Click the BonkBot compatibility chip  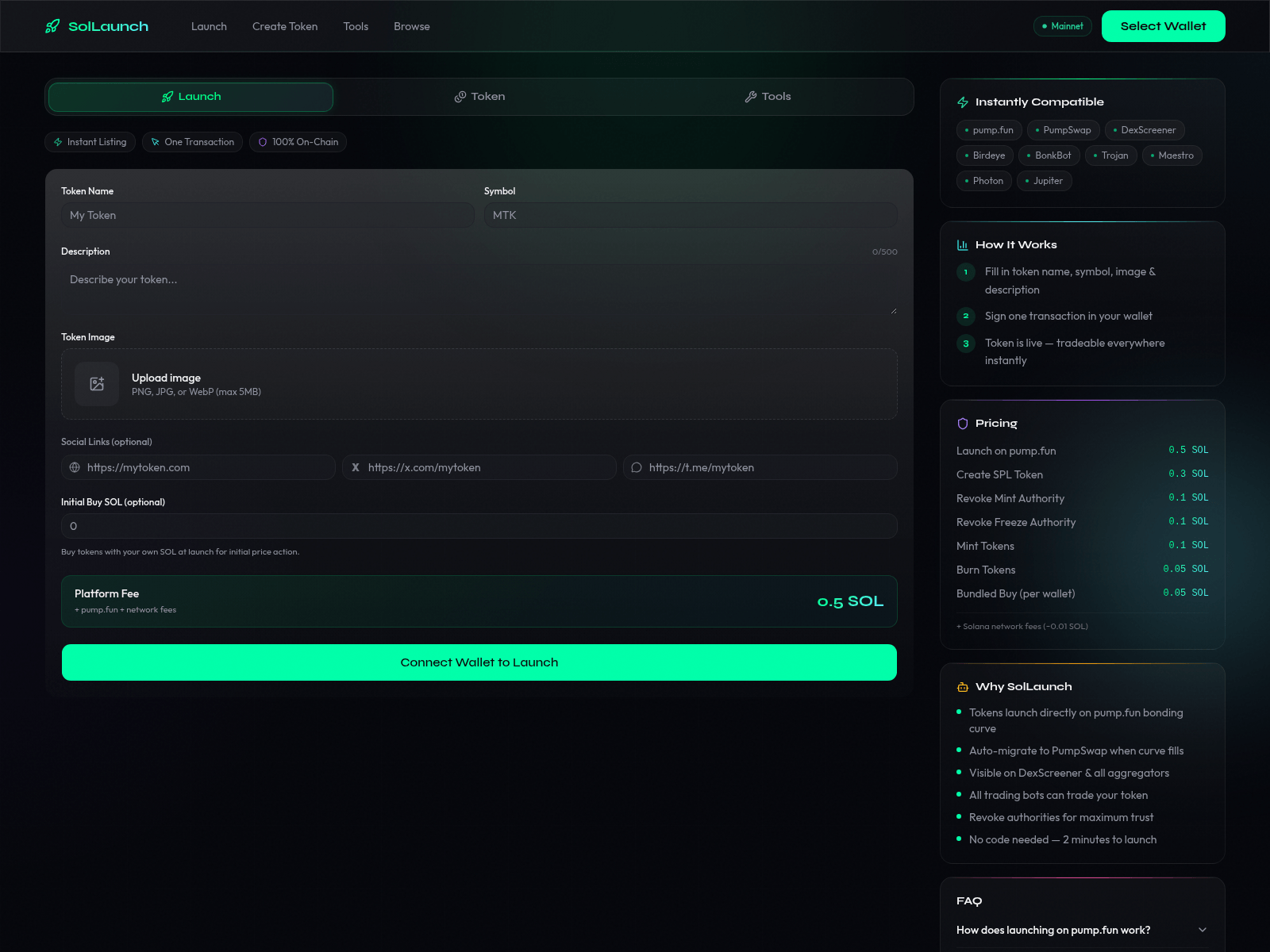(x=1049, y=155)
